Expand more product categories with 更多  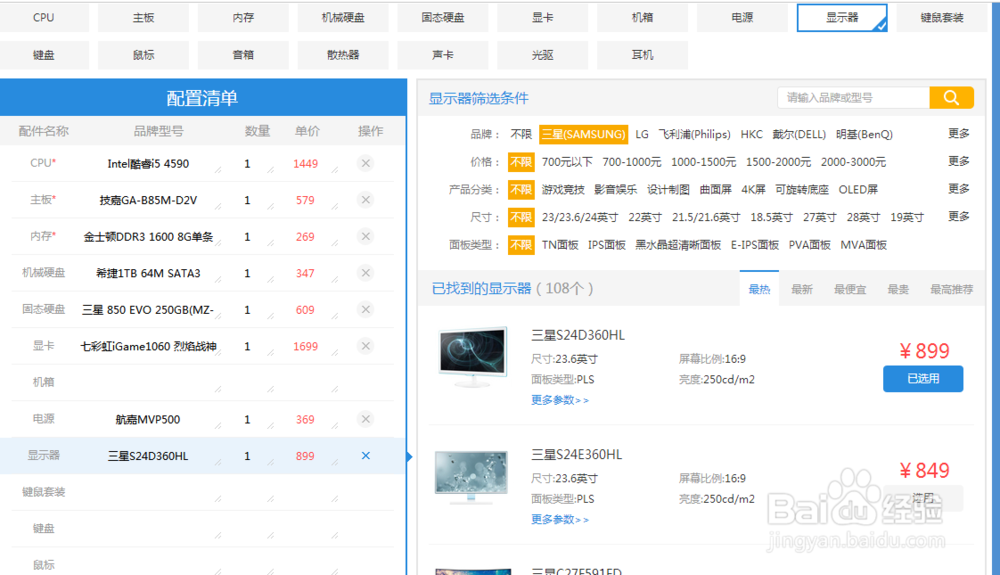[x=959, y=189]
